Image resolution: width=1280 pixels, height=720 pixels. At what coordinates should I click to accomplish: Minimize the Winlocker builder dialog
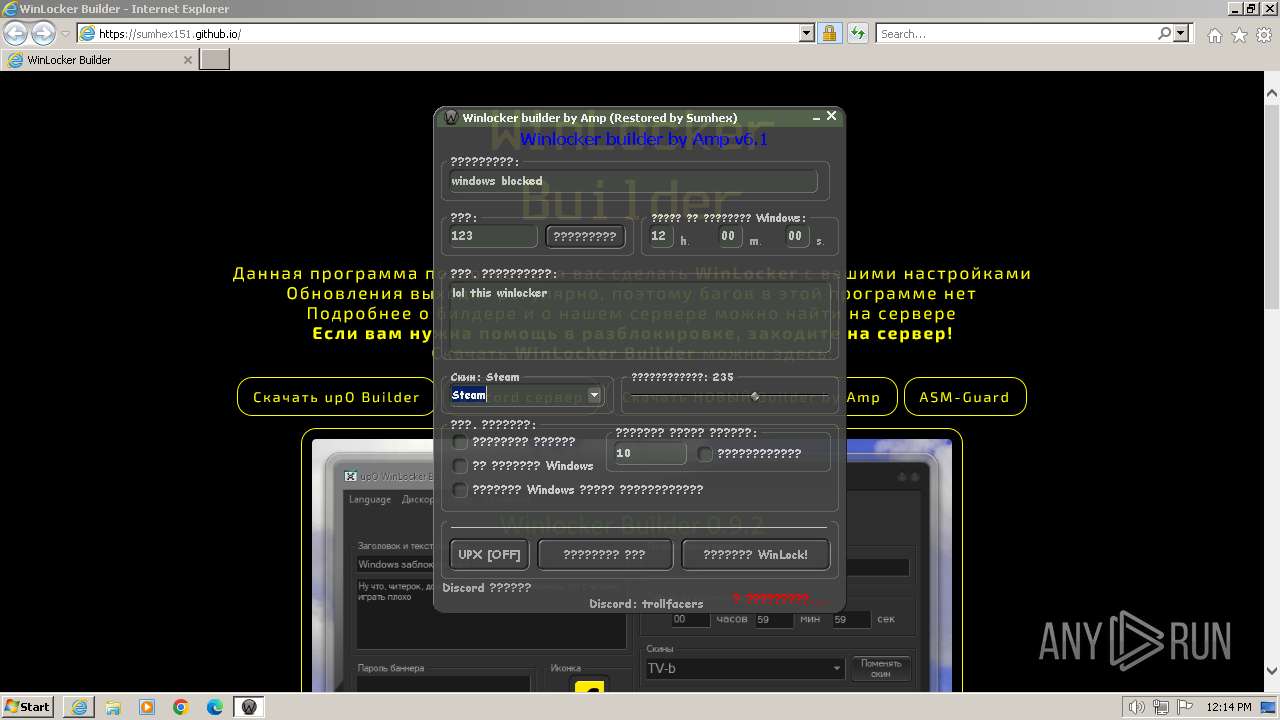[x=815, y=117]
